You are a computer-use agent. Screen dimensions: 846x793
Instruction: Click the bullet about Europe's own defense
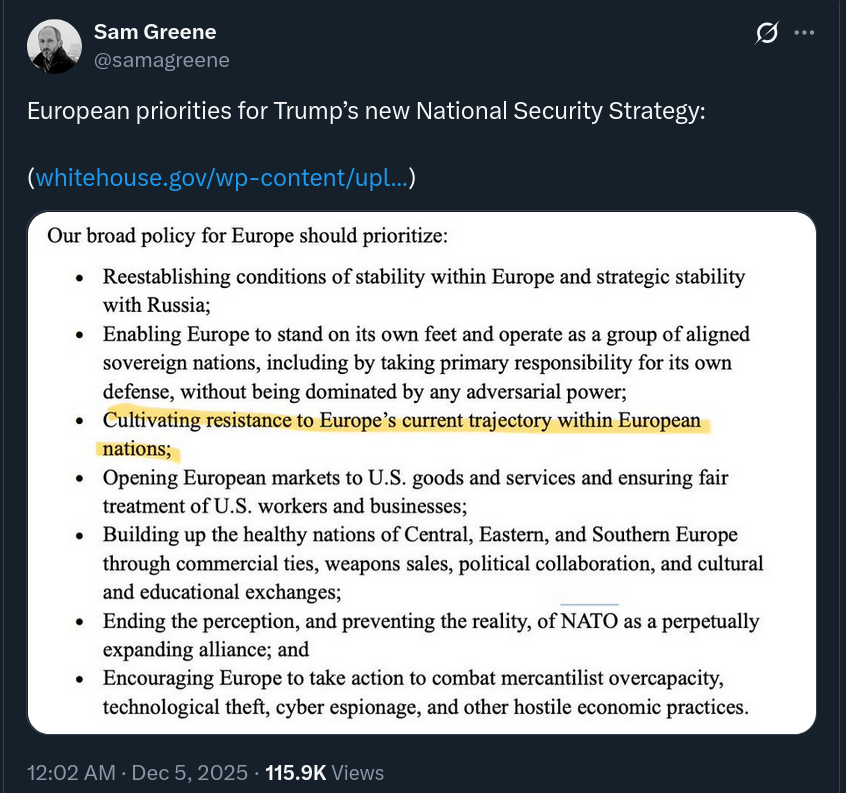[426, 362]
